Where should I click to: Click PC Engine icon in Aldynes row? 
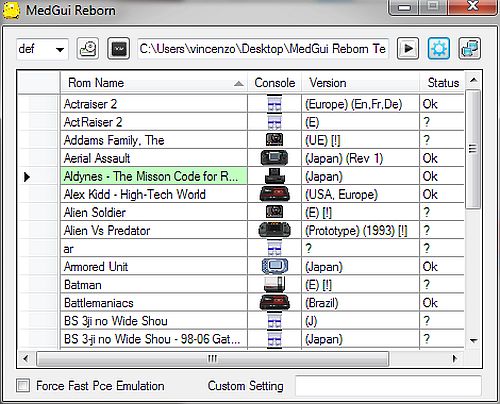[x=274, y=176]
